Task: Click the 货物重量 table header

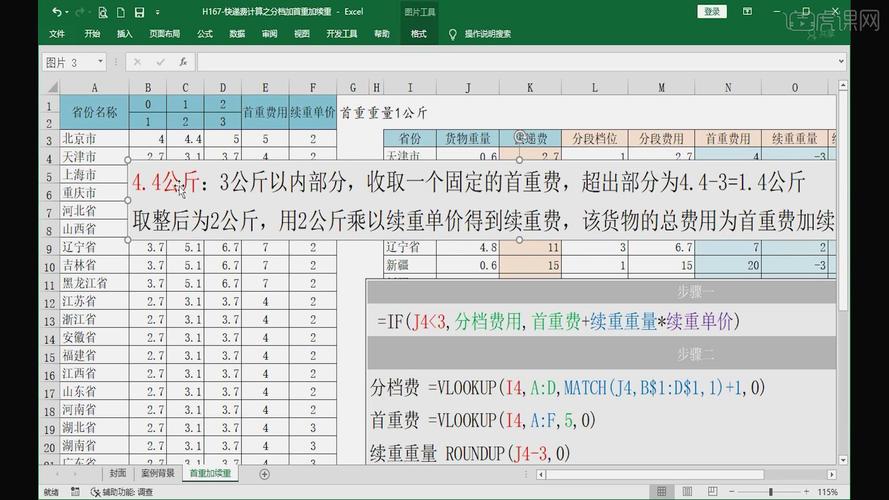Action: 468,138
